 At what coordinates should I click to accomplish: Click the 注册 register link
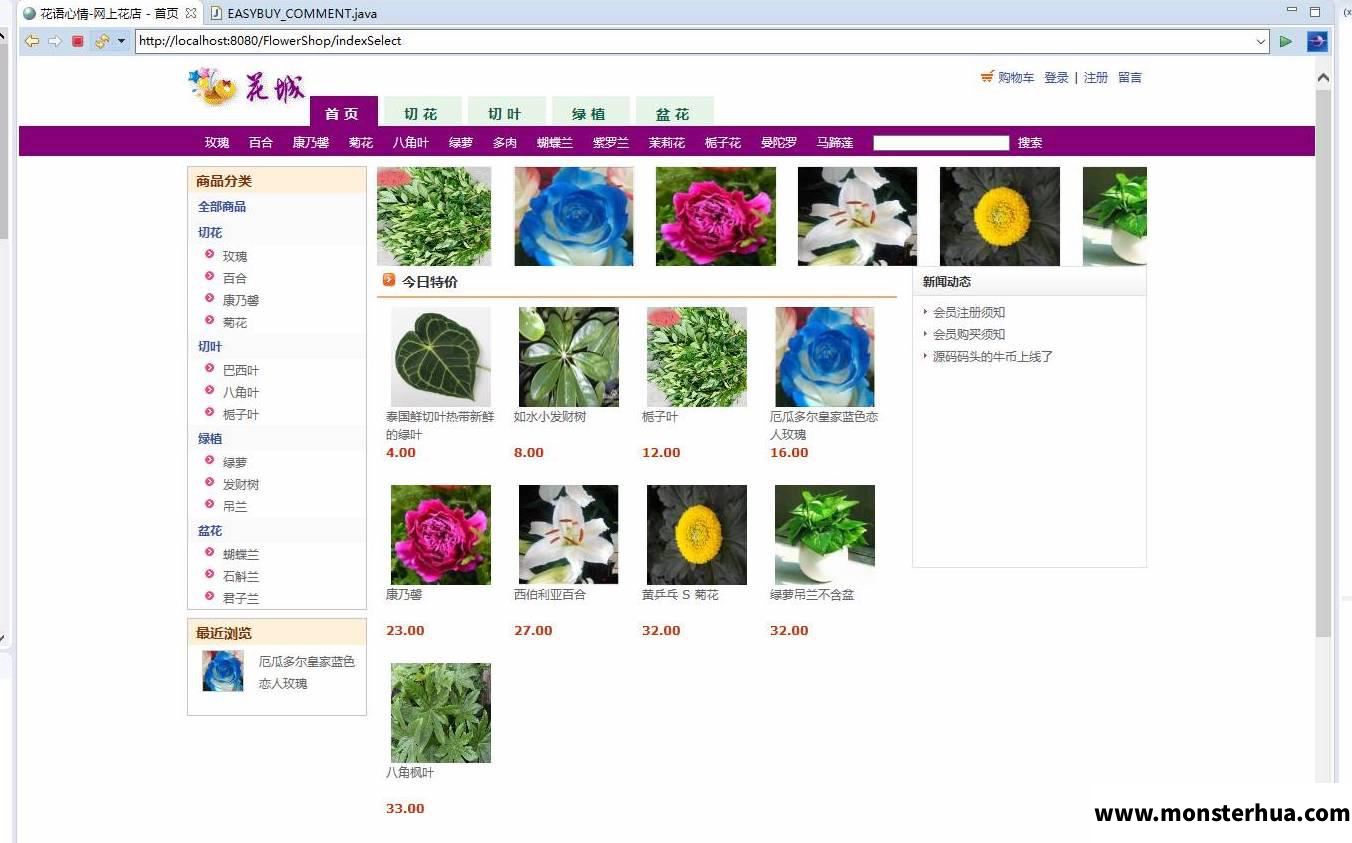point(1095,77)
